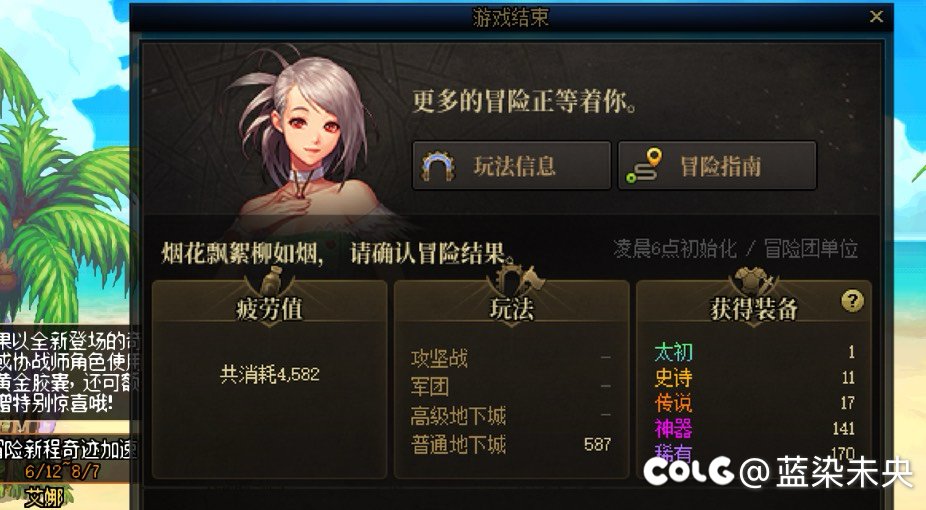Viewport: 926px width, 510px height.
Task: Open the 冒险指南 adventure guide button
Action: click(718, 166)
